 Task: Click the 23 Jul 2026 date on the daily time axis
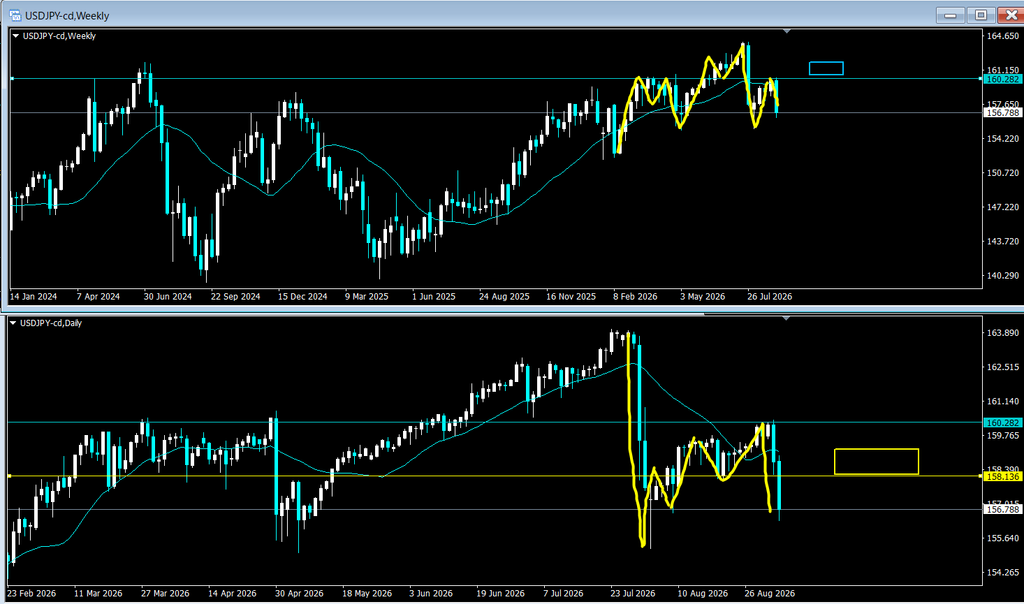point(633,594)
